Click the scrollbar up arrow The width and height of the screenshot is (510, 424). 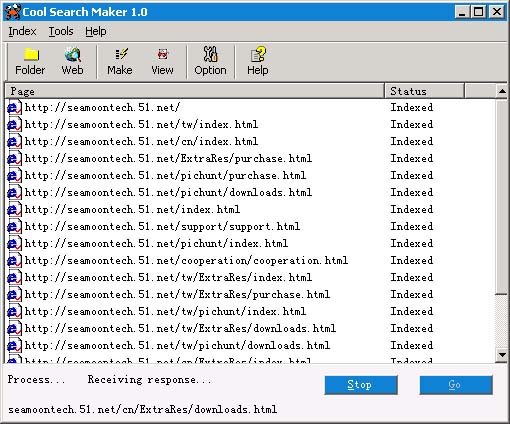pyautogui.click(x=502, y=91)
